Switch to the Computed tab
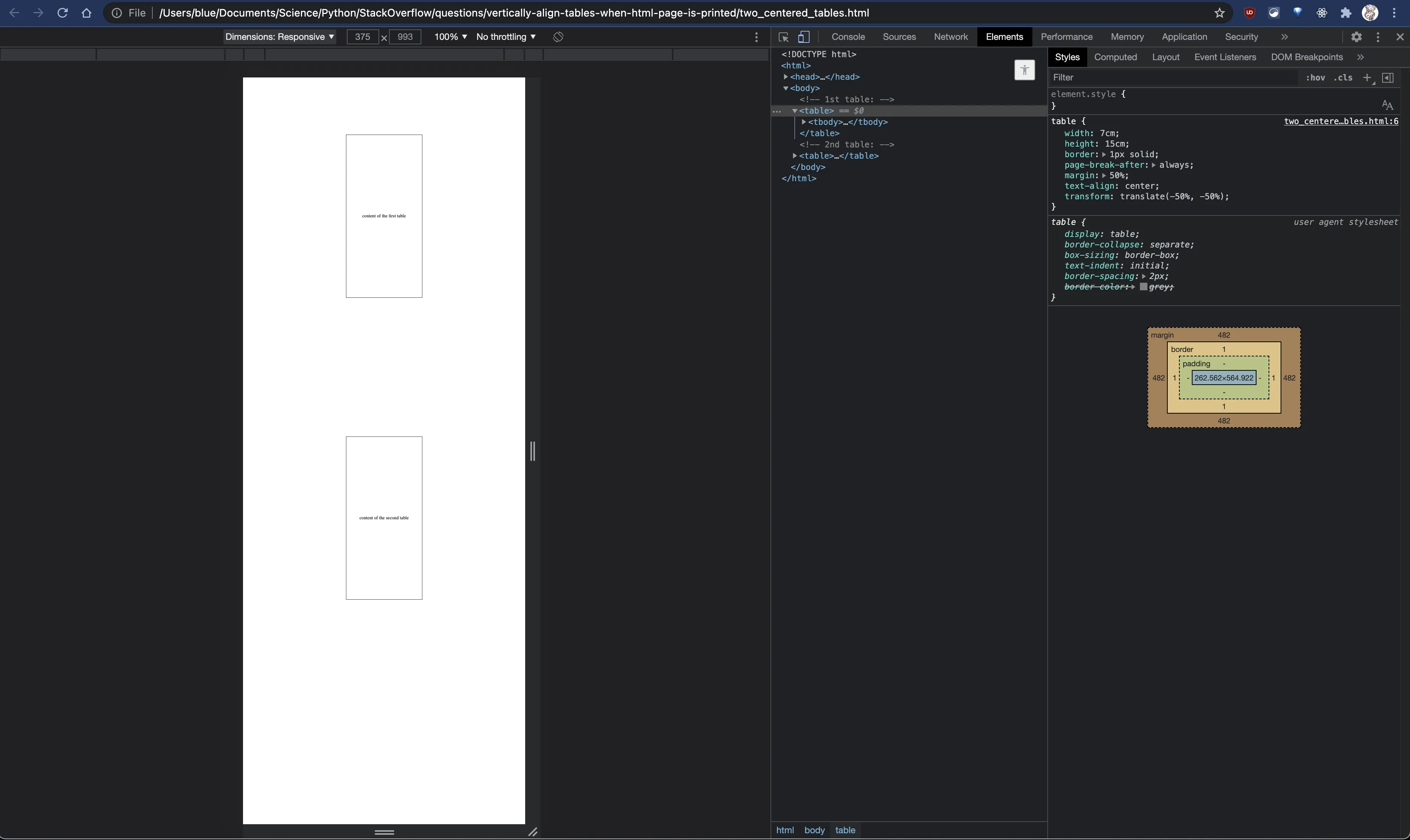This screenshot has width=1410, height=840. pos(1115,57)
